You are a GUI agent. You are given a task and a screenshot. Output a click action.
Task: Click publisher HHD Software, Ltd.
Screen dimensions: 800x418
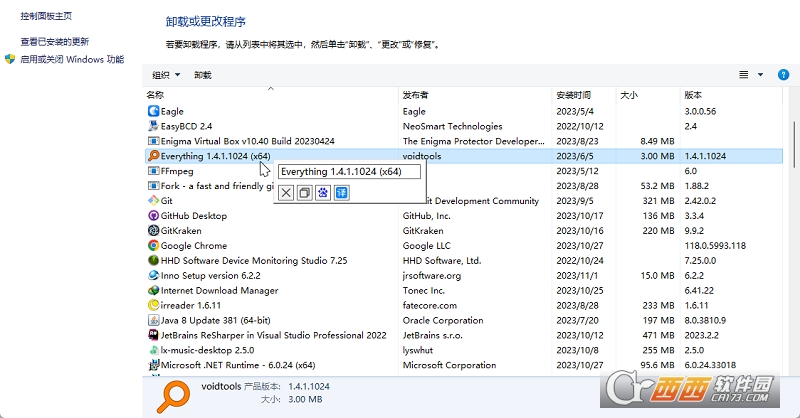coord(442,260)
